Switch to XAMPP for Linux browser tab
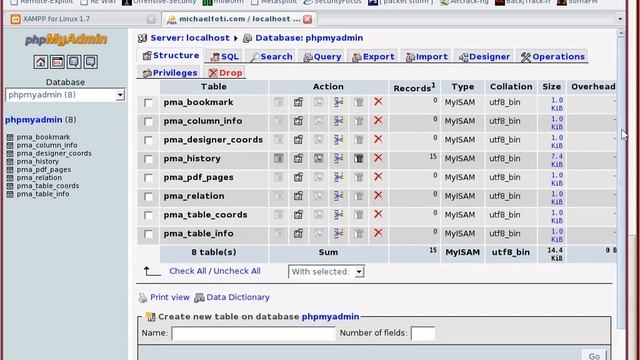Viewport: 640px width, 360px height. pyautogui.click(x=84, y=19)
